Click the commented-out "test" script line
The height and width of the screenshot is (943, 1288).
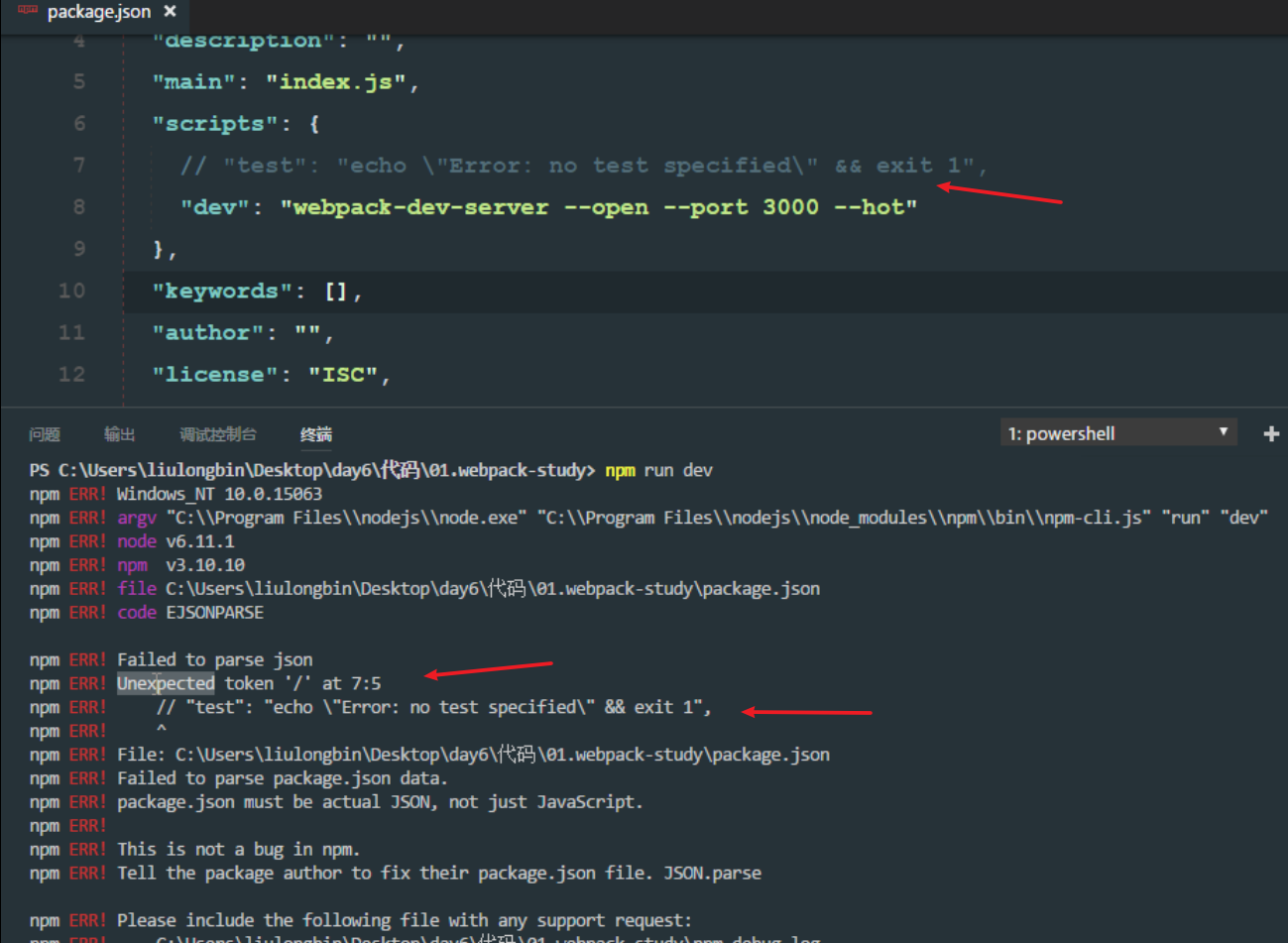pyautogui.click(x=583, y=166)
